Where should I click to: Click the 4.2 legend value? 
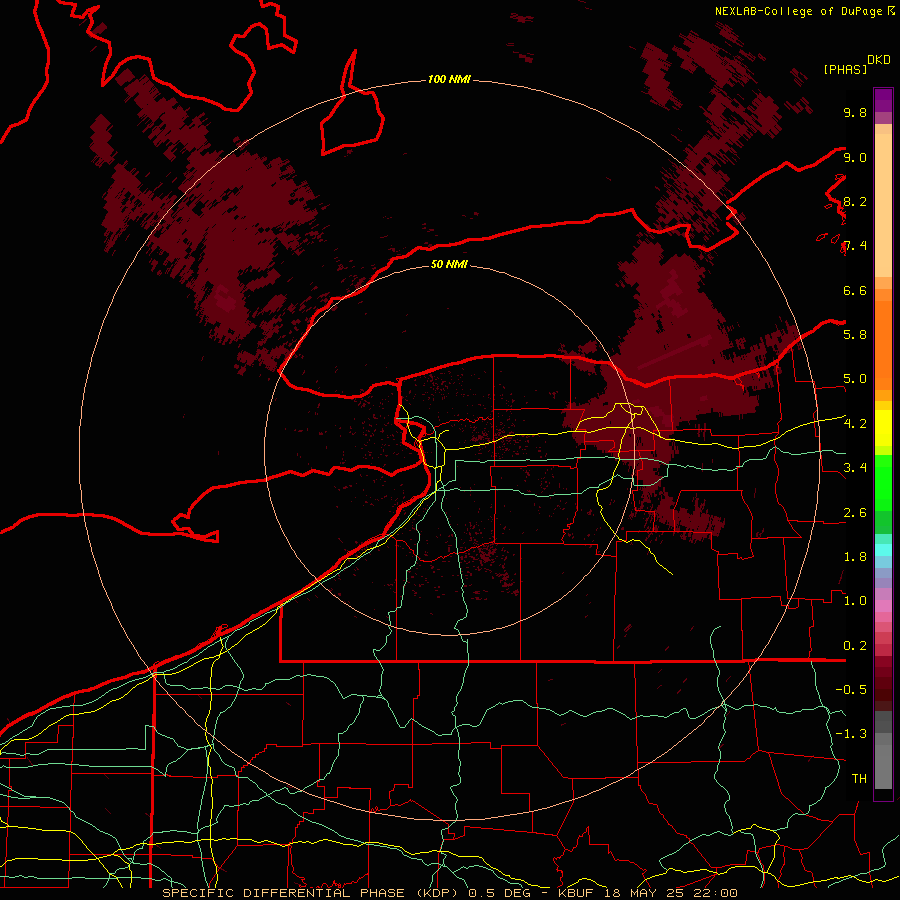coord(855,424)
